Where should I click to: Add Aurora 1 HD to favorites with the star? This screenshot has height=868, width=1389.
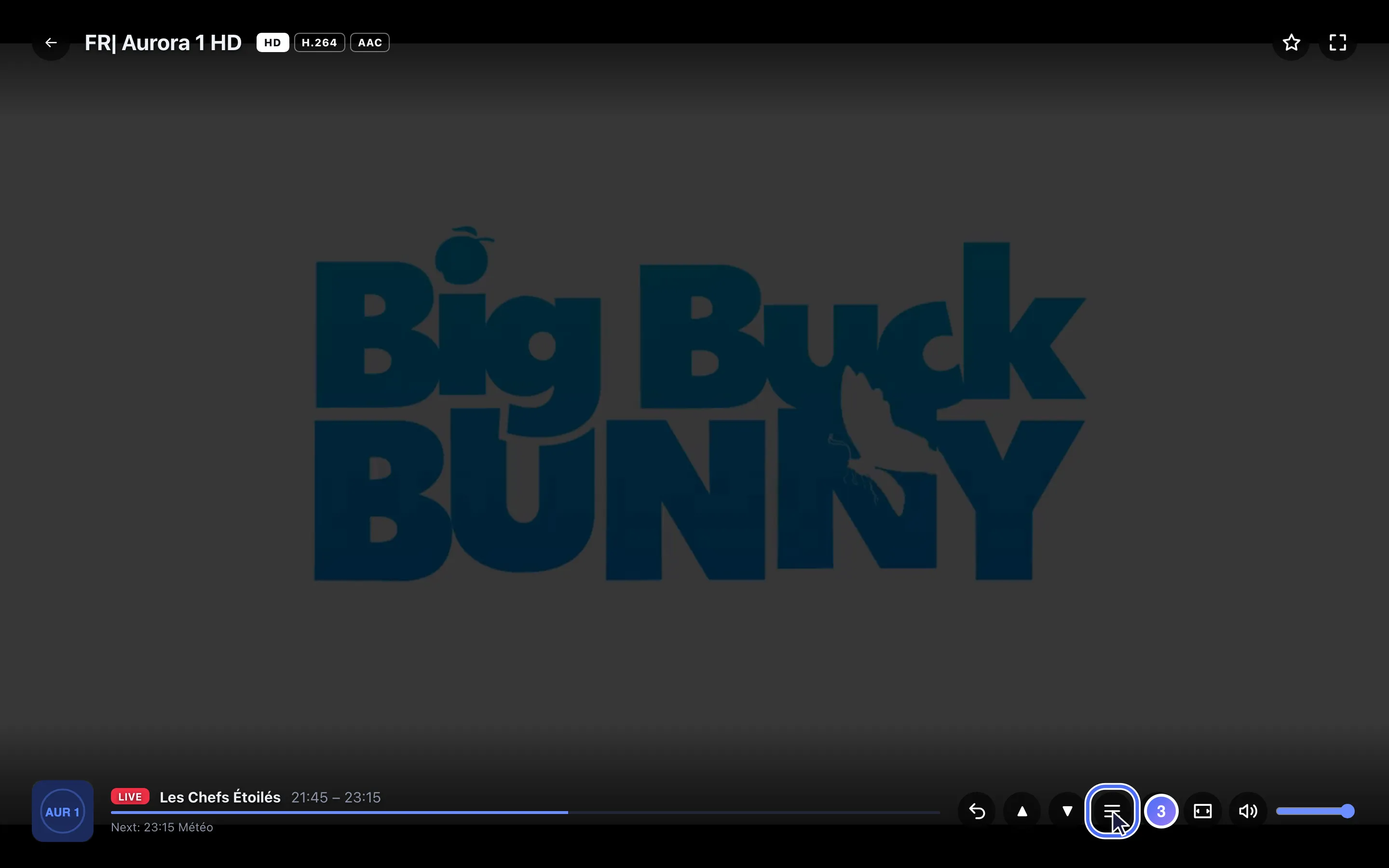pyautogui.click(x=1292, y=42)
